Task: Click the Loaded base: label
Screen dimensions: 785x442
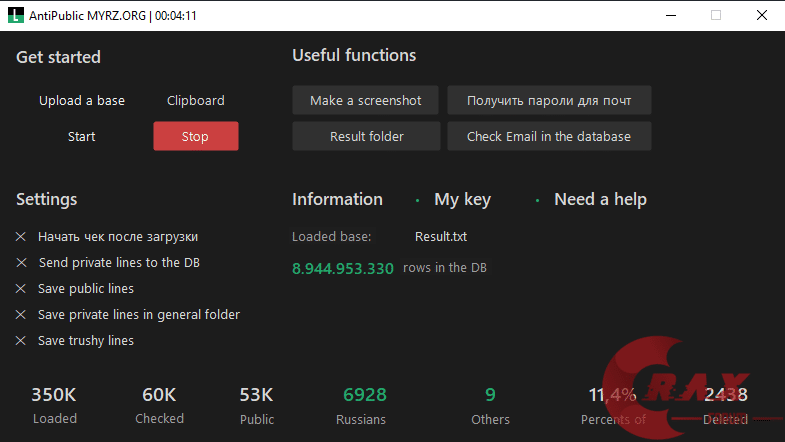Action: point(331,236)
